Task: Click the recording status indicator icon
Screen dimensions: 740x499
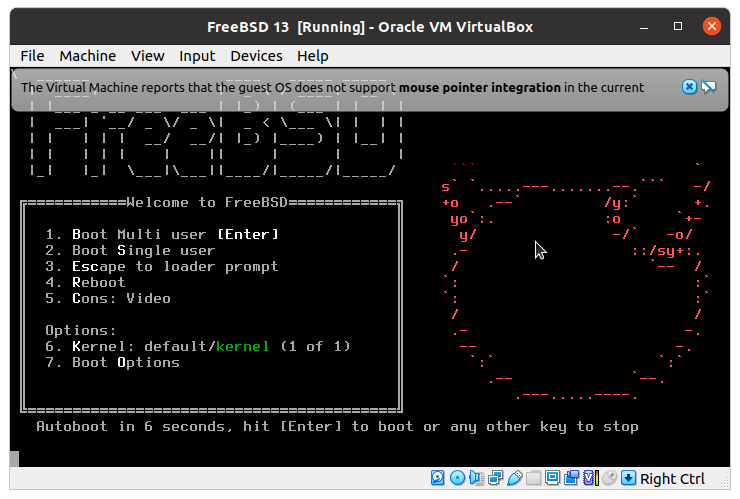Action: [572, 478]
